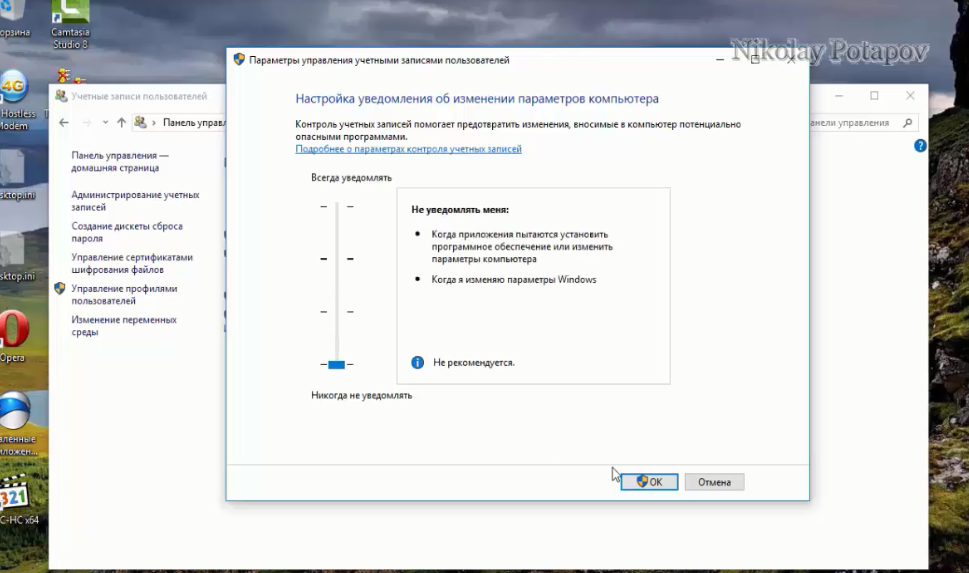Select the upper desktop.ini file icon
Viewport: 969px width, 573px height.
point(15,176)
